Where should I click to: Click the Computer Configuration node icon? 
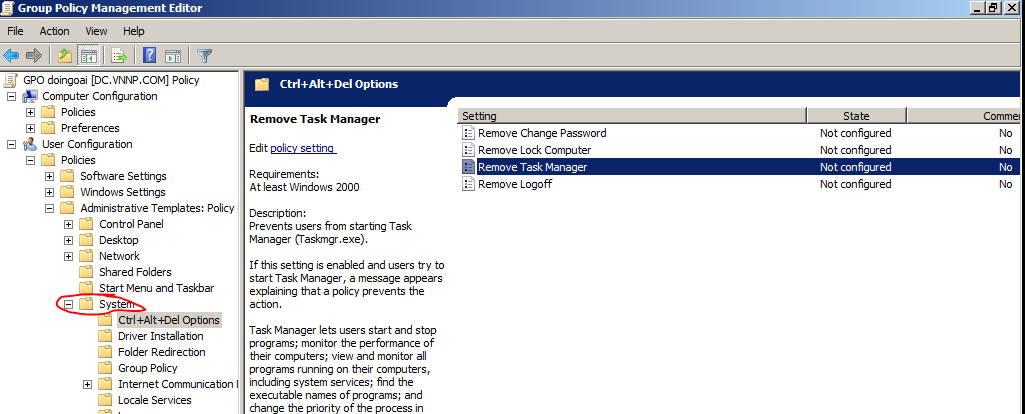(29, 96)
